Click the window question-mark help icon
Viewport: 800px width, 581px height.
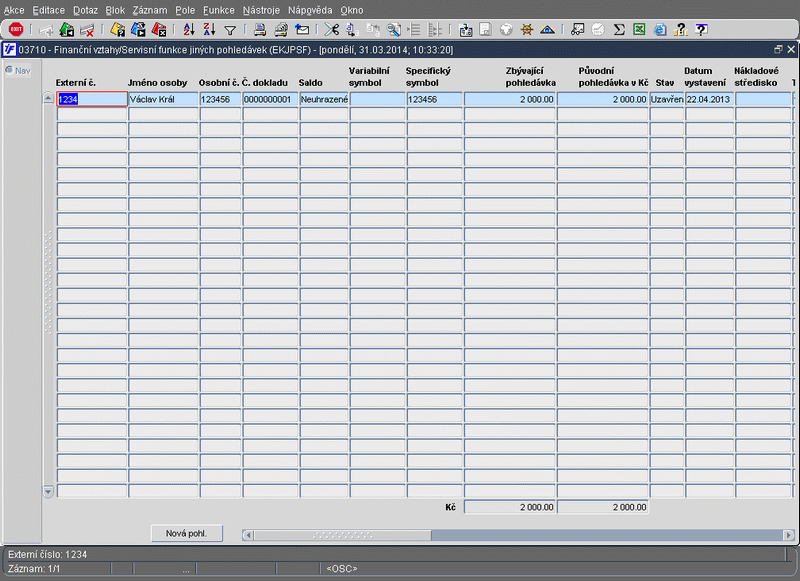coord(702,30)
